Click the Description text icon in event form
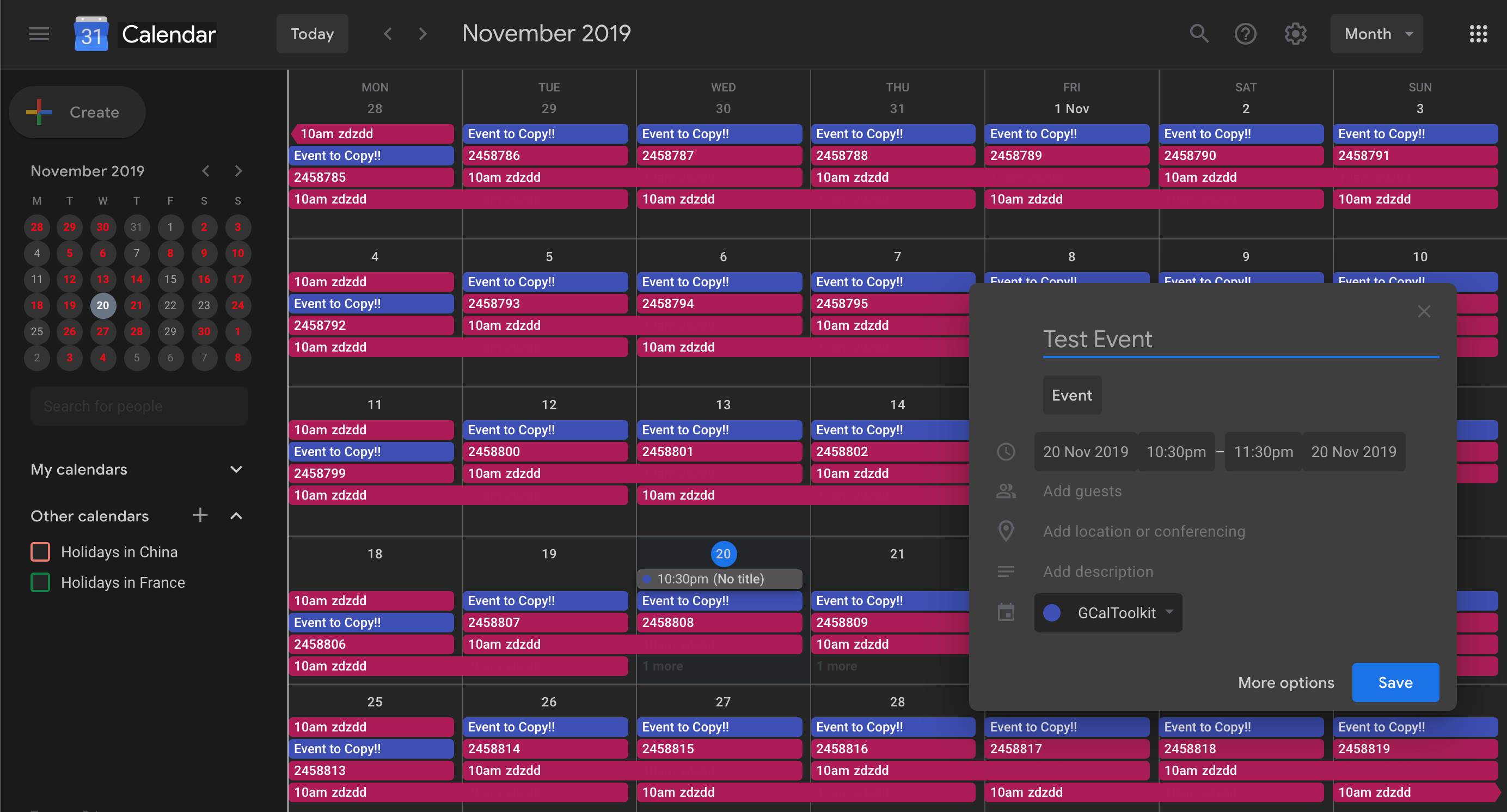The image size is (1507, 812). pos(1006,570)
